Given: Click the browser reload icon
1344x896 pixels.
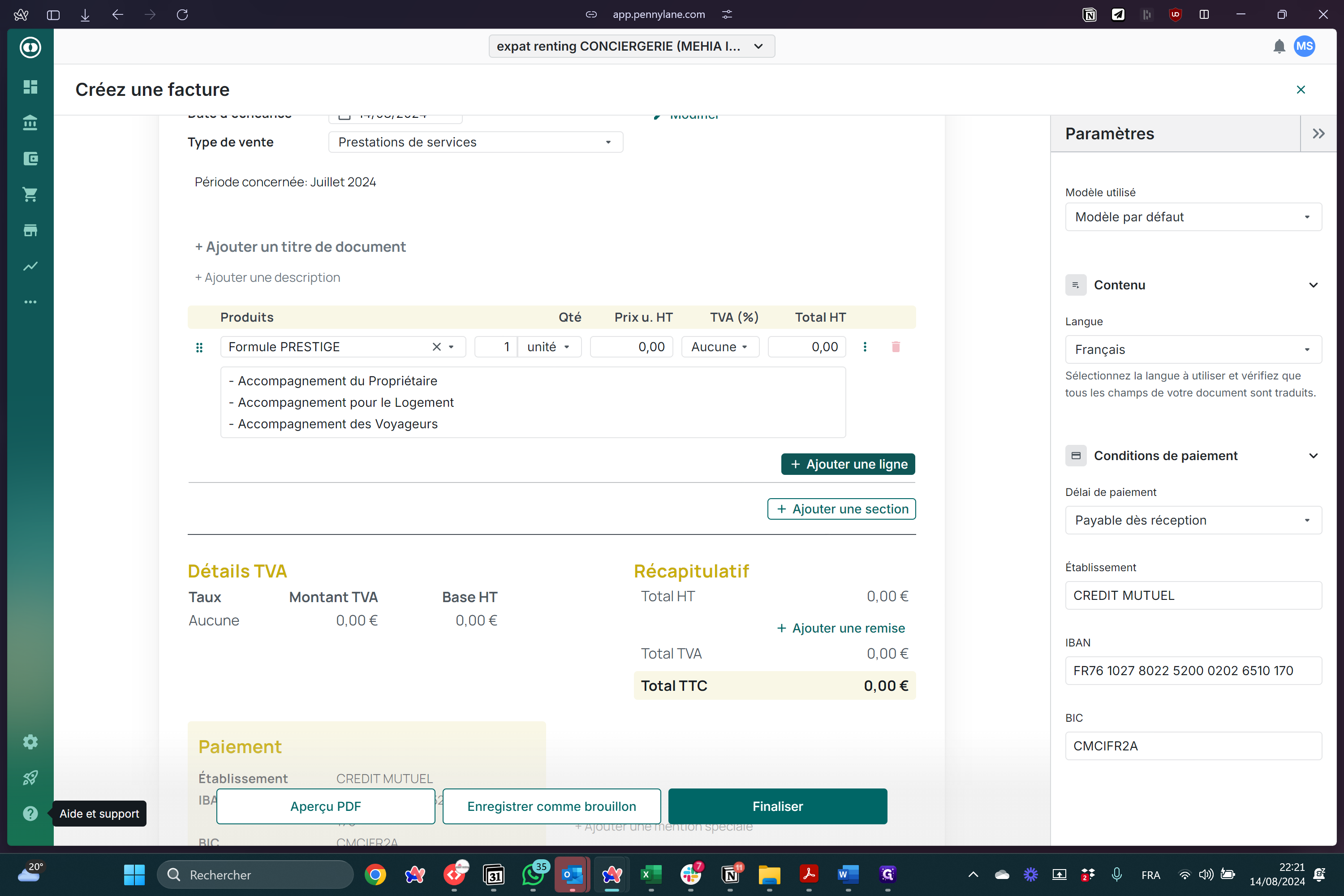Looking at the screenshot, I should coord(182,14).
